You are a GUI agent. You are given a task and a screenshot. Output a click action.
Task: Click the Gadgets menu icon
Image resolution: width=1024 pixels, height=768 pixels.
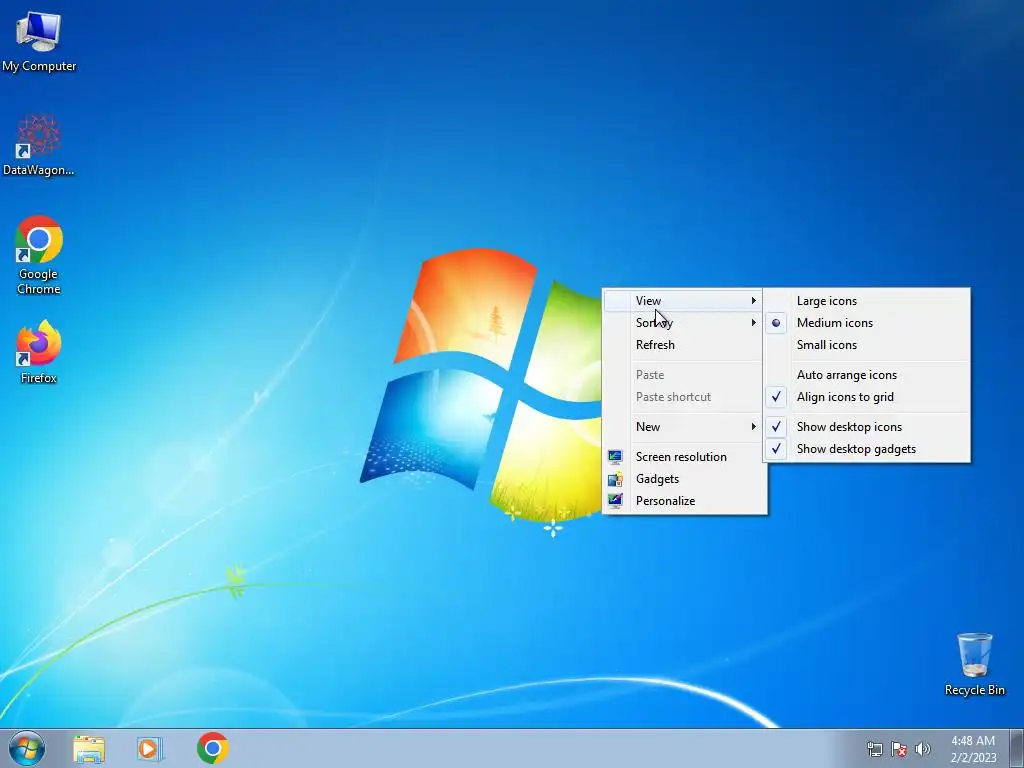tap(615, 479)
